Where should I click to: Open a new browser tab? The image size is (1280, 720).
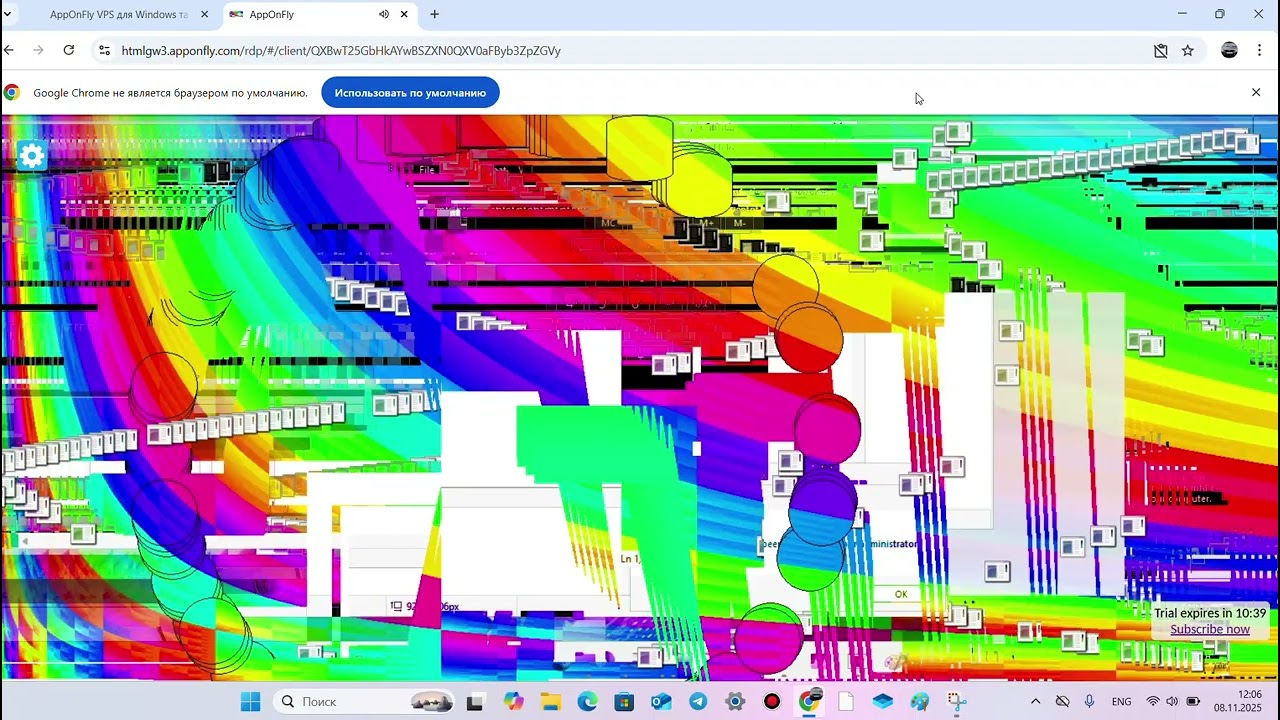[434, 15]
